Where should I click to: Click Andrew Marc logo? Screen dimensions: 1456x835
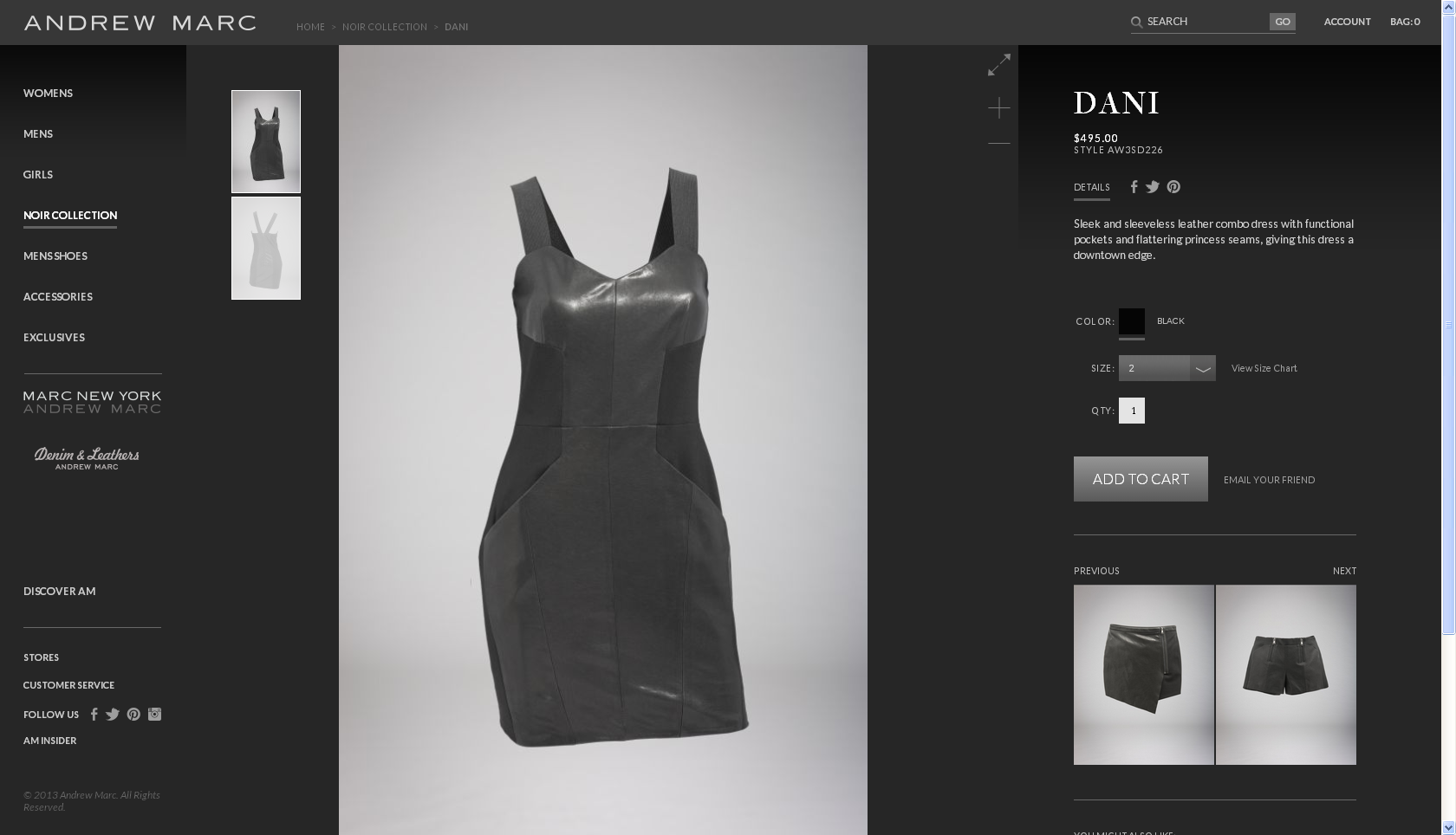point(140,23)
